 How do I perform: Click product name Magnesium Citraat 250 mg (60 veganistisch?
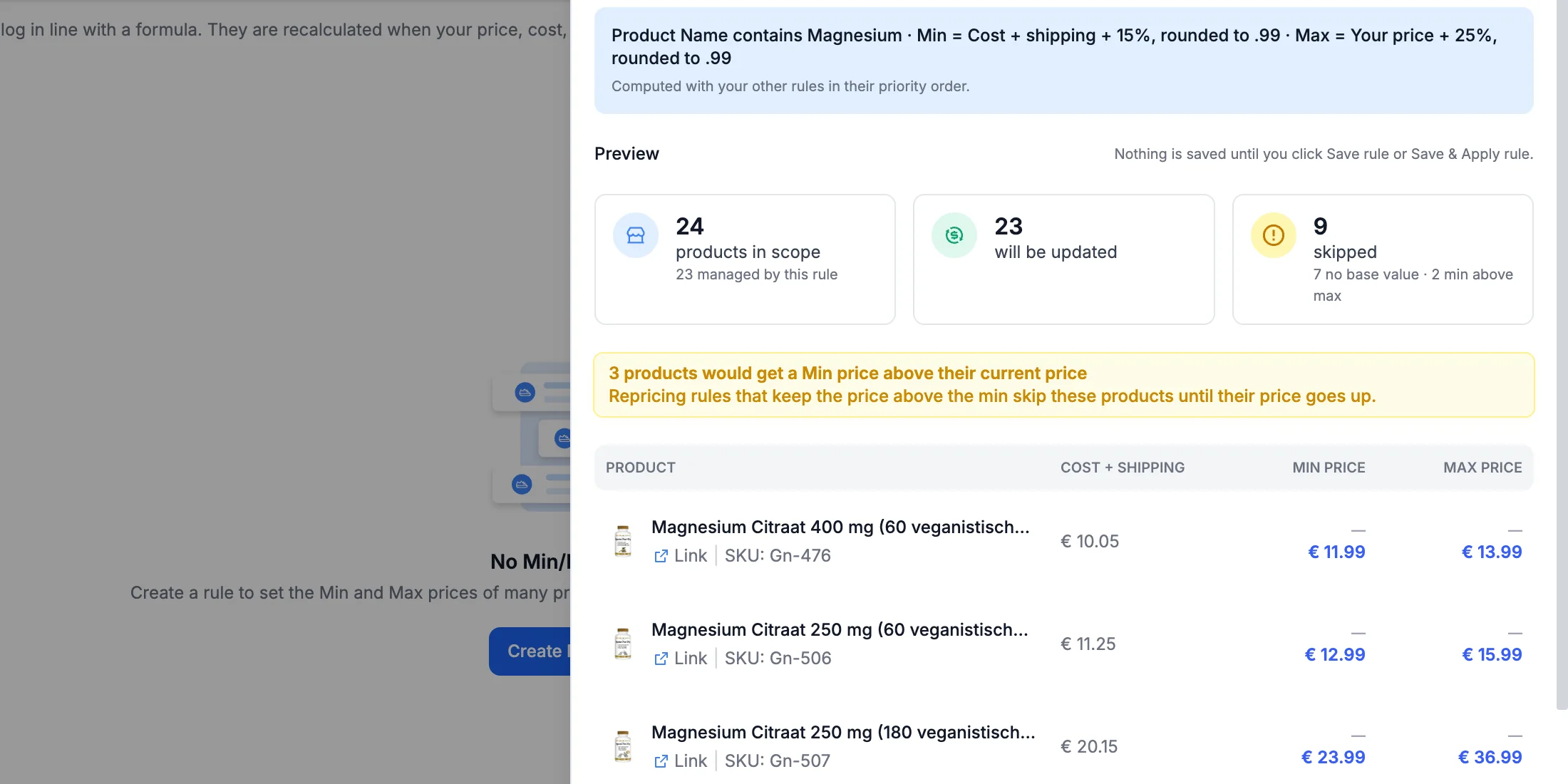(840, 629)
